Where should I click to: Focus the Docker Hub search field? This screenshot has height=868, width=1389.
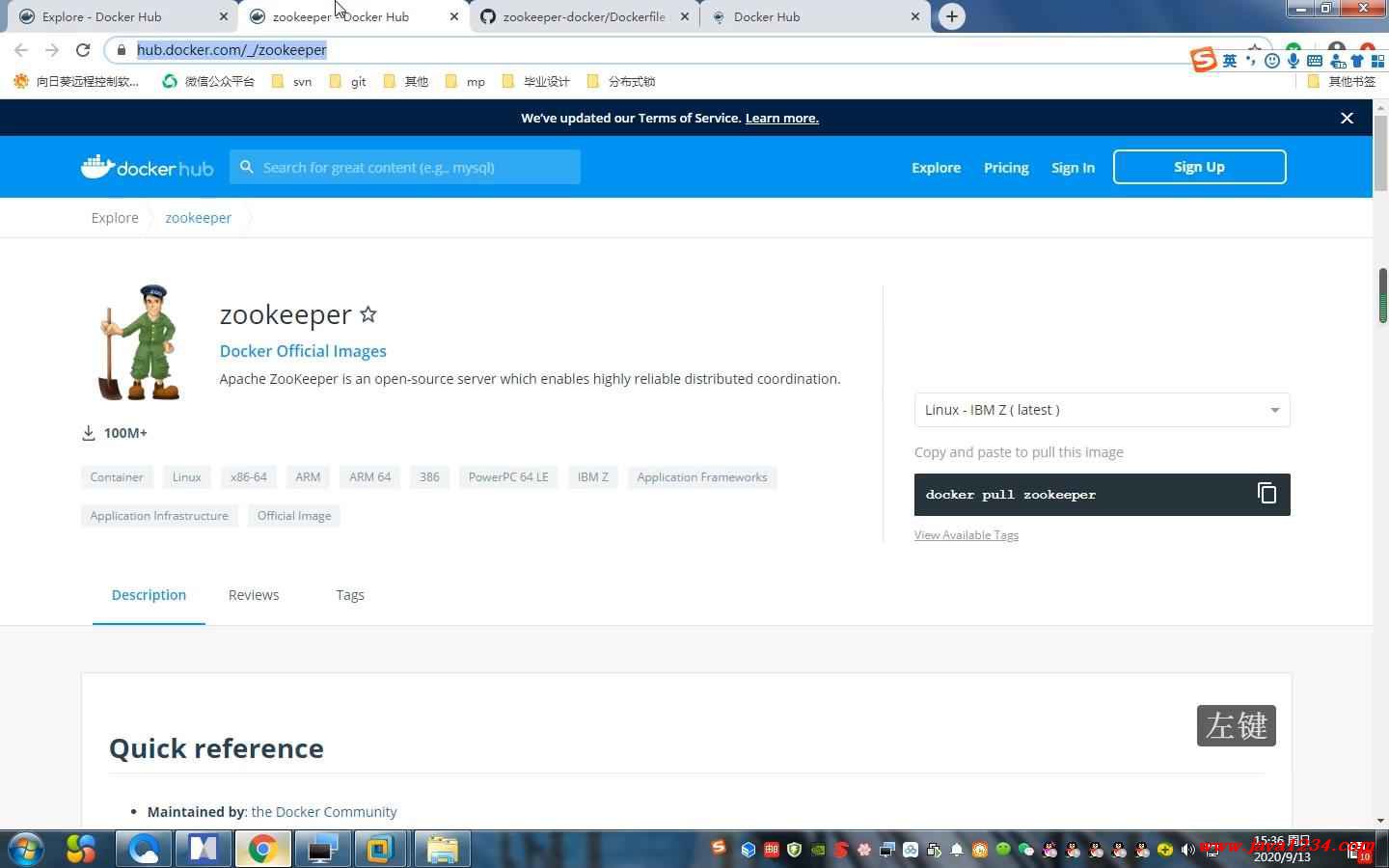405,167
